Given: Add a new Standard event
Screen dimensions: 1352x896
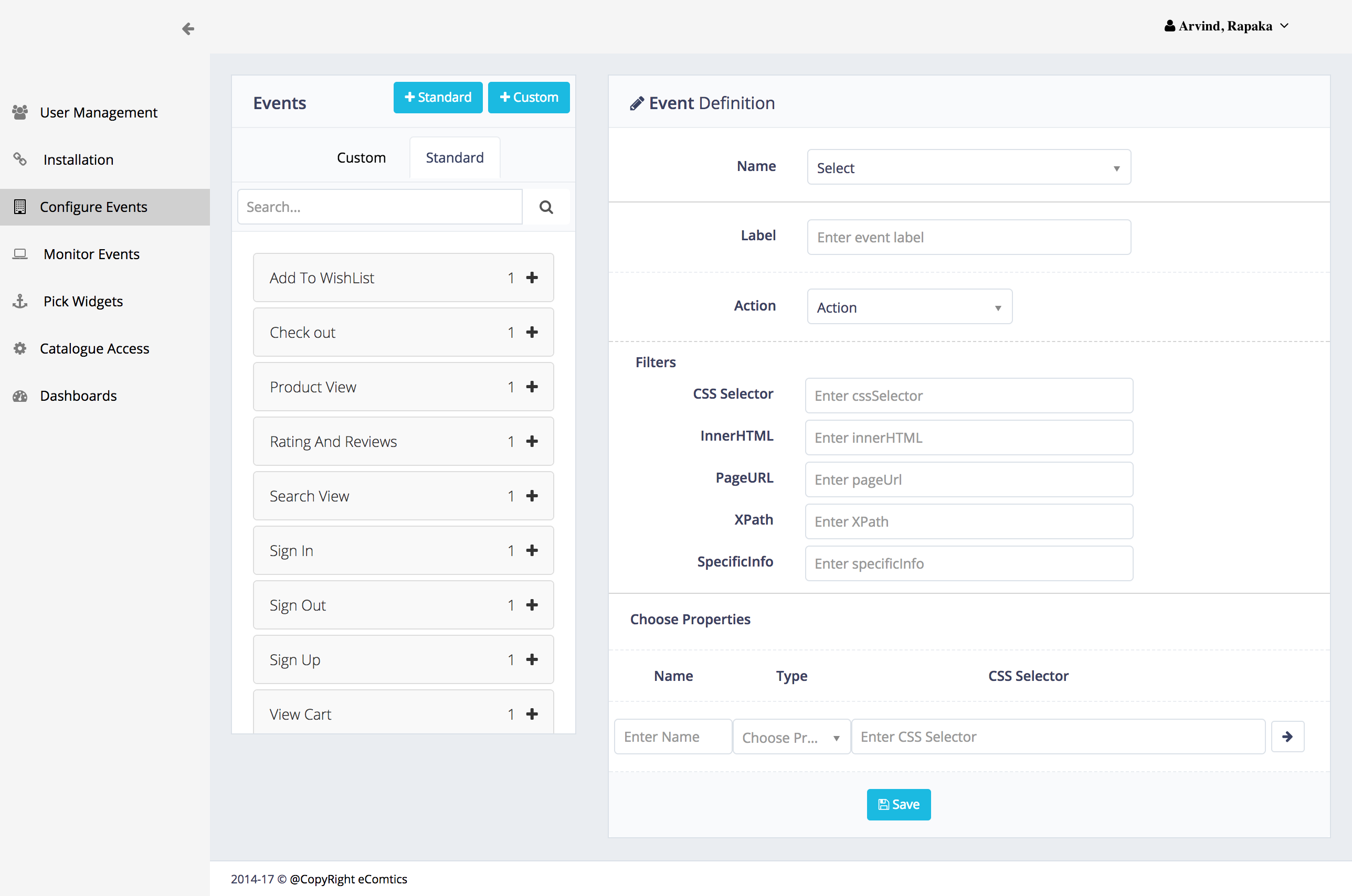Looking at the screenshot, I should pyautogui.click(x=438, y=97).
